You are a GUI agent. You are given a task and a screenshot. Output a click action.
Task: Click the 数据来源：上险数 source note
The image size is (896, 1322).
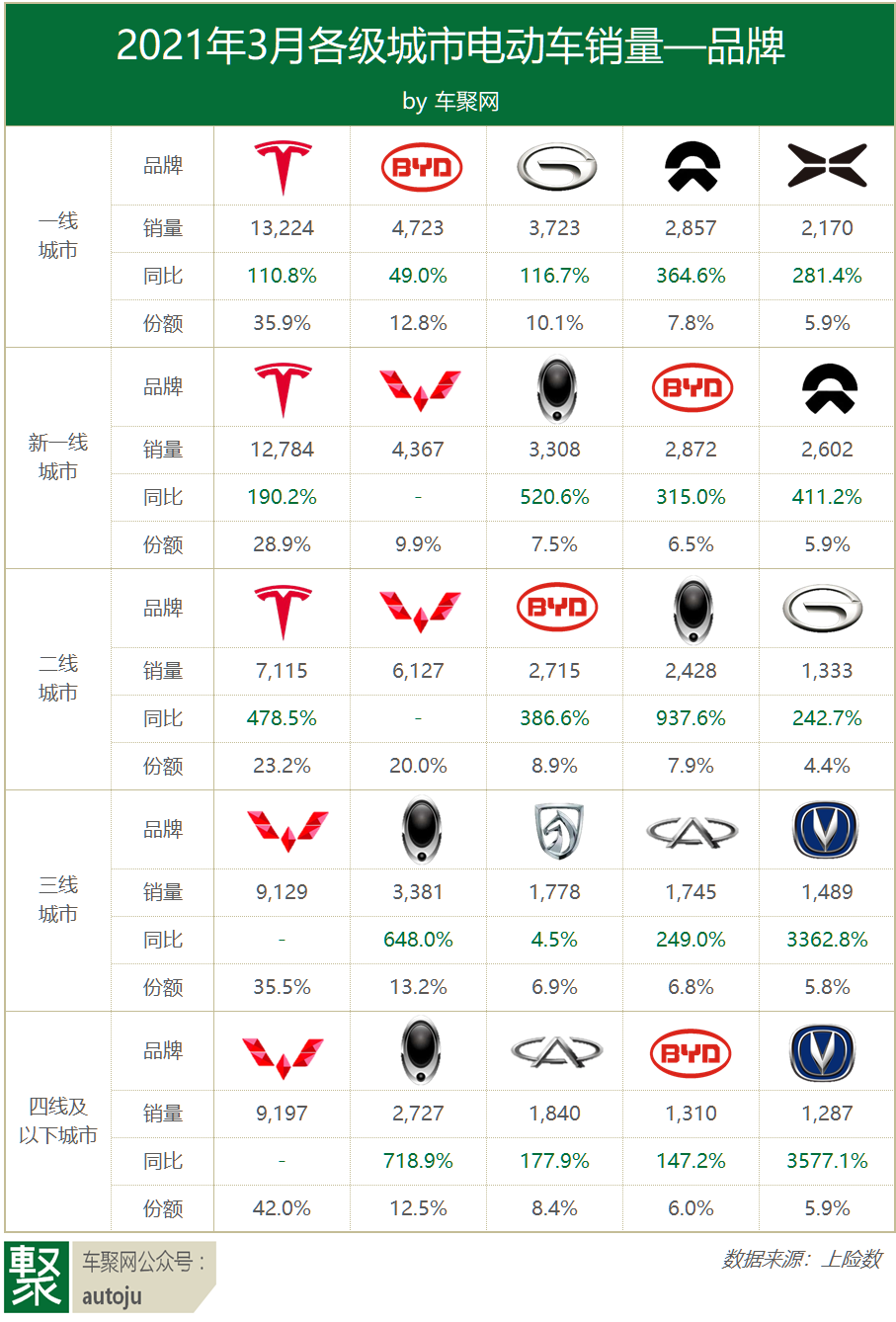tap(801, 1259)
